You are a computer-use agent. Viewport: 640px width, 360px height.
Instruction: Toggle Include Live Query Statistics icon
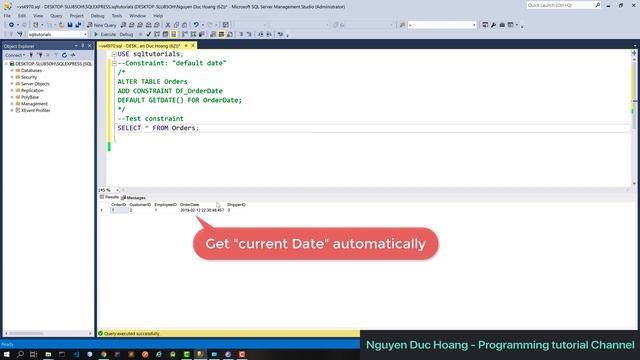pos(193,35)
